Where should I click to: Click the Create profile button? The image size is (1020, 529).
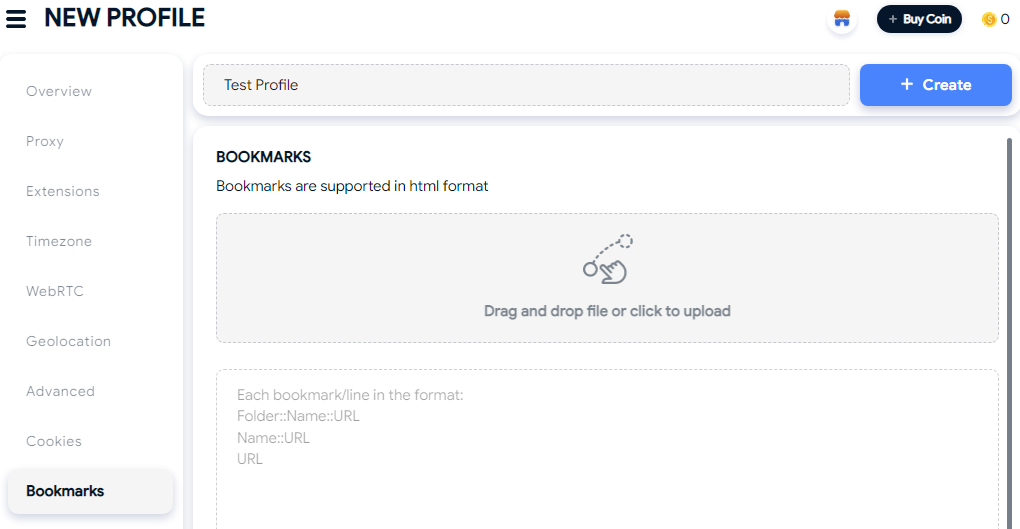935,85
